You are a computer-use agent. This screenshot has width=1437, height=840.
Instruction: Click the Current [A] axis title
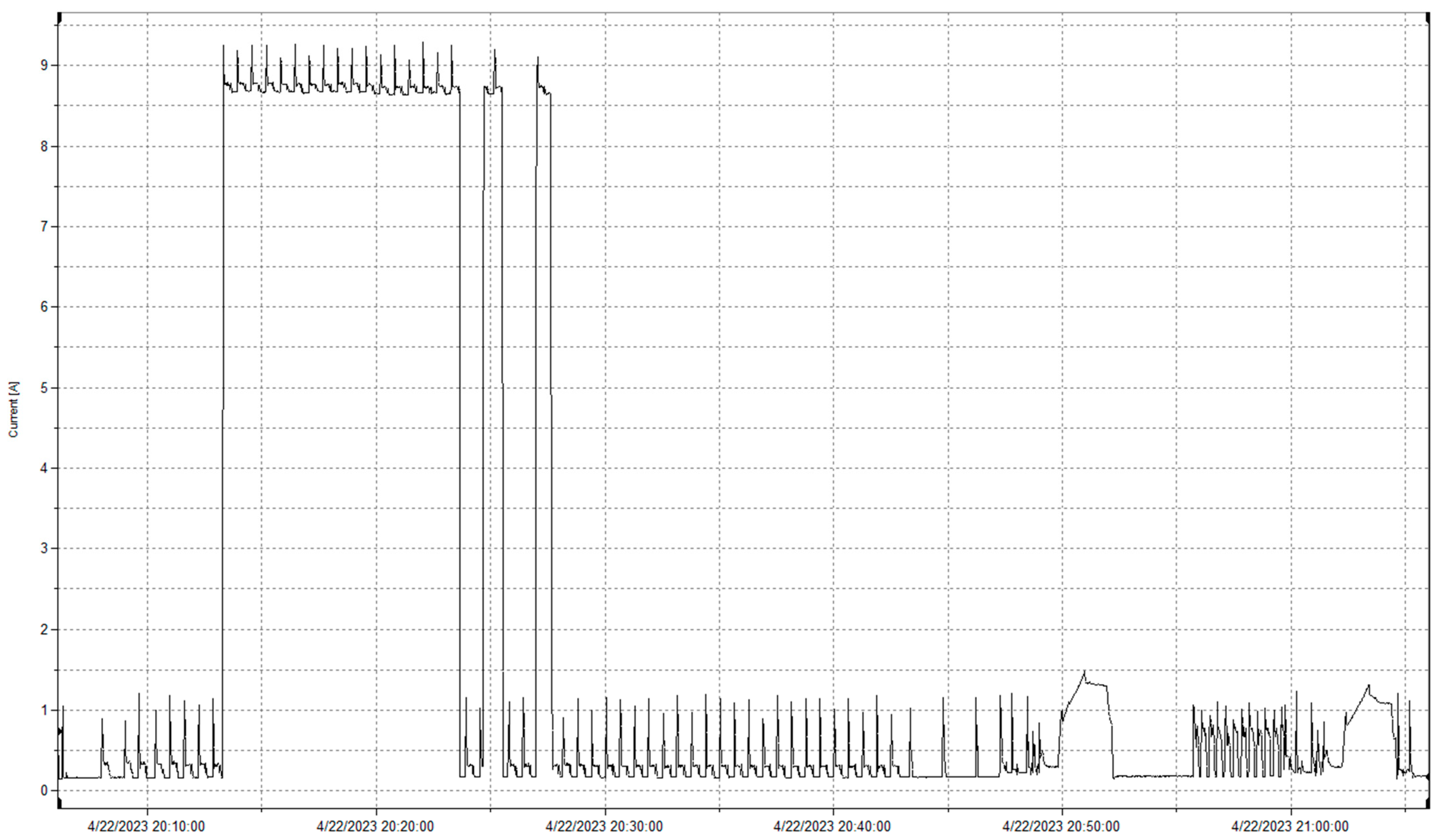[14, 409]
